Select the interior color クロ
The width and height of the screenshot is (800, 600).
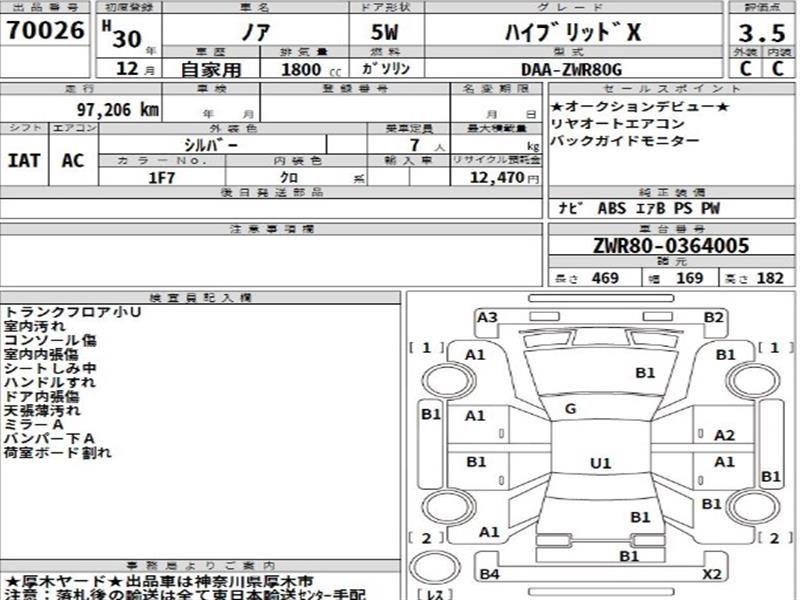click(x=289, y=178)
